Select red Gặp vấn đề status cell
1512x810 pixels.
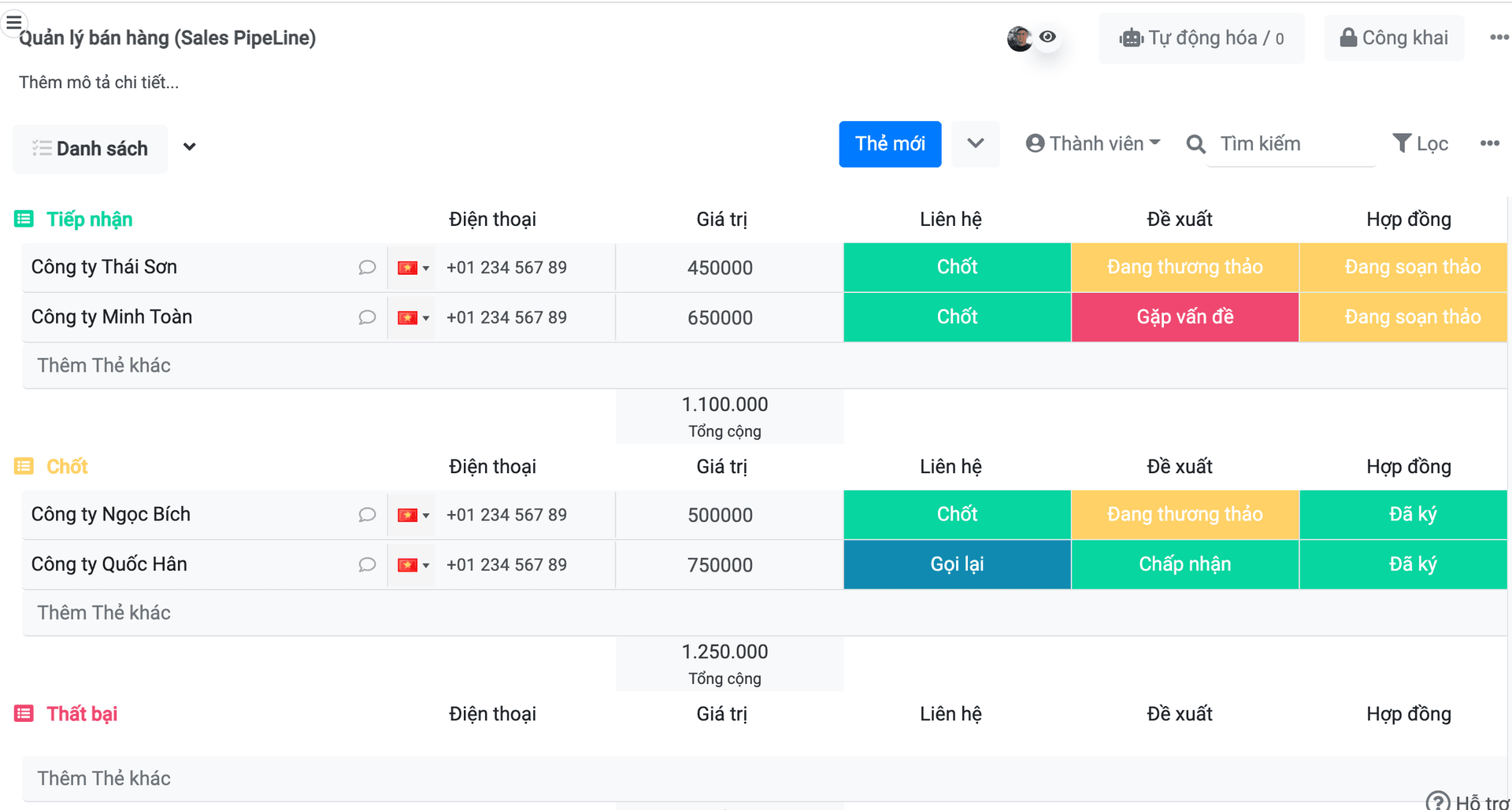[1184, 317]
